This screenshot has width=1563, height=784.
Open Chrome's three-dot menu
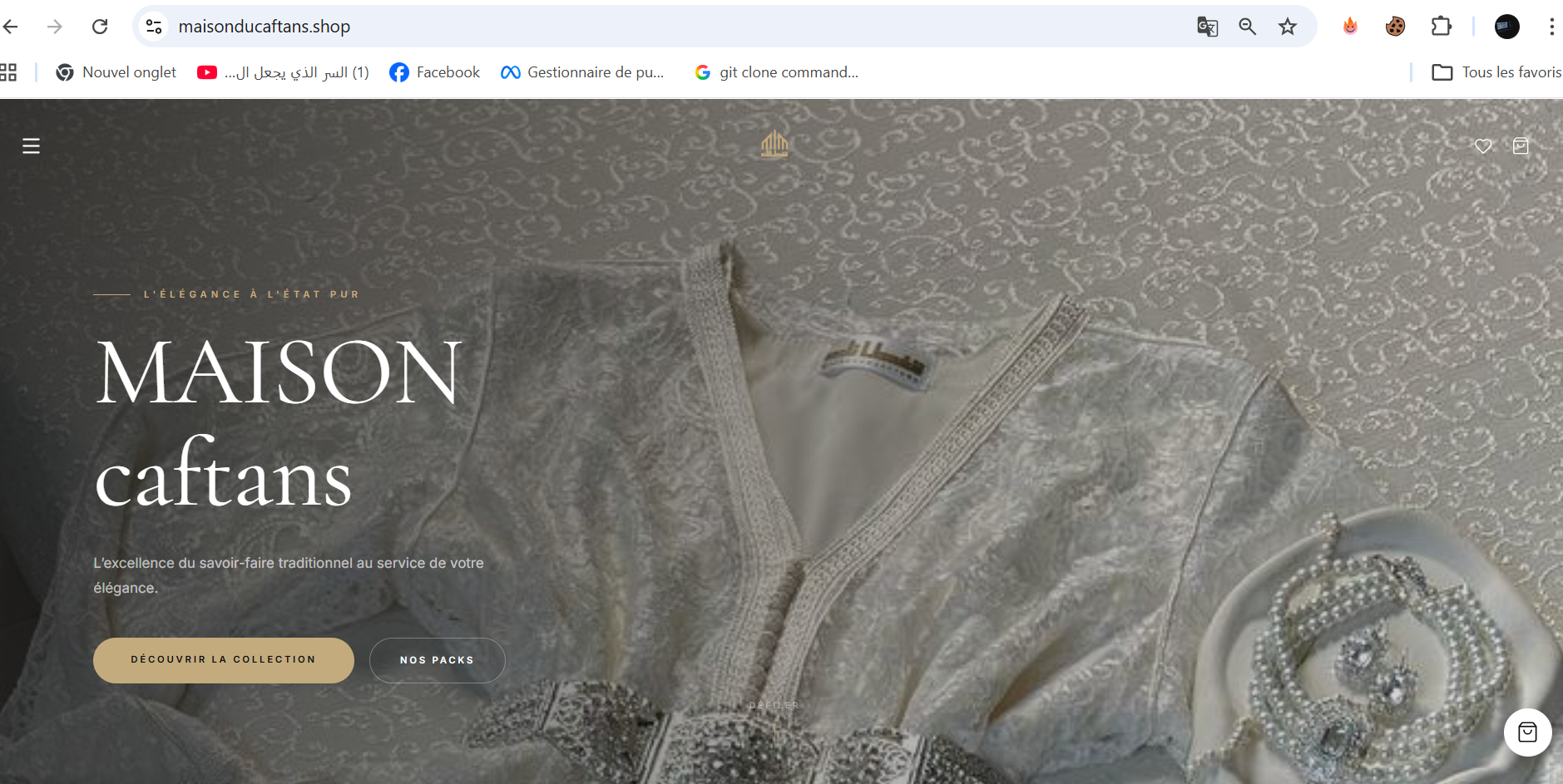(1551, 27)
